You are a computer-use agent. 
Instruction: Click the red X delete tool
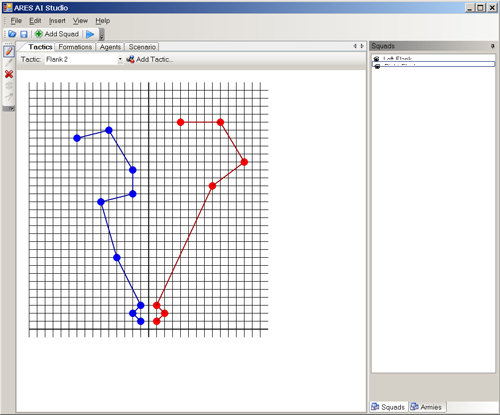click(9, 74)
